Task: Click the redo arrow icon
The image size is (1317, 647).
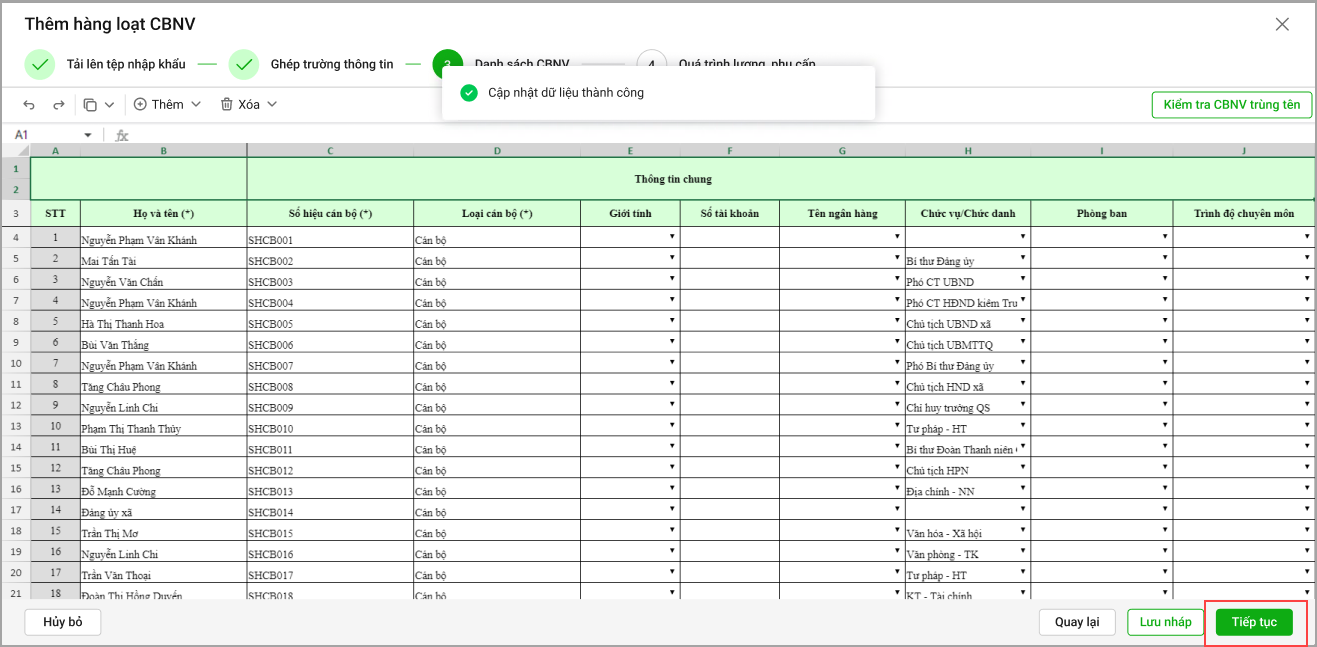Action: [x=58, y=105]
